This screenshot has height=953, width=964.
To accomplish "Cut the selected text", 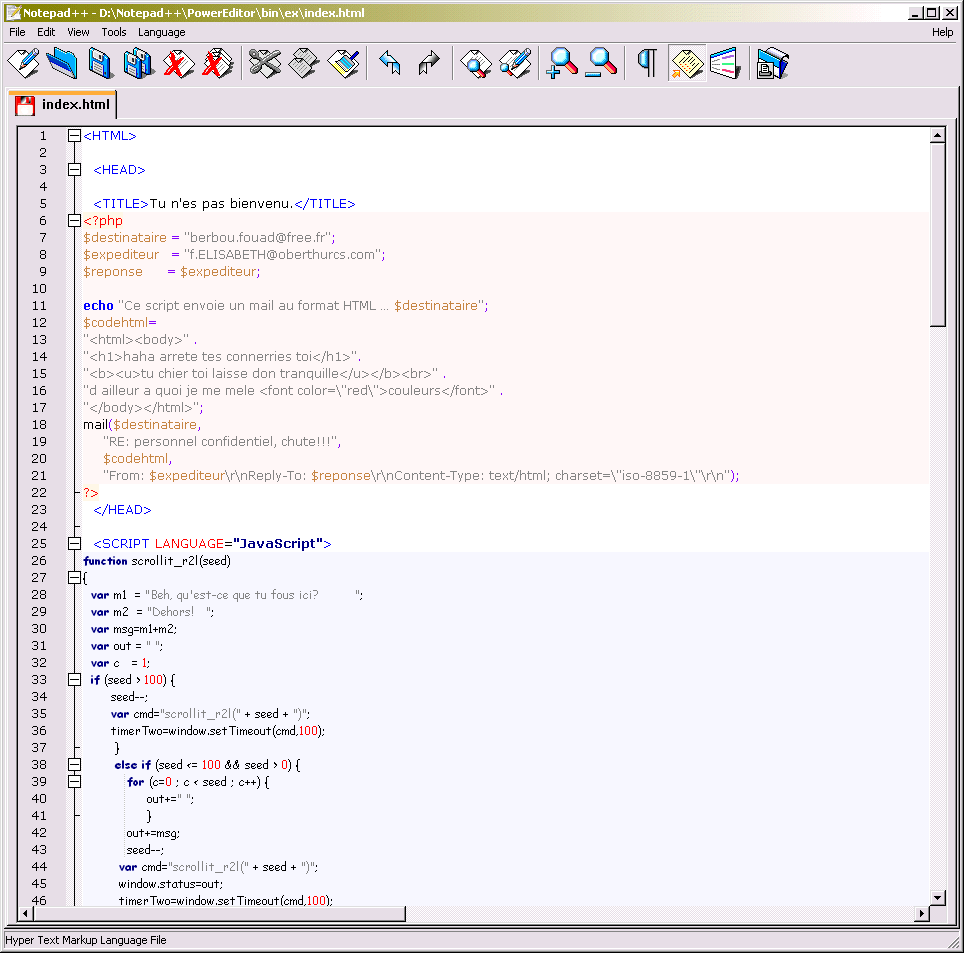I will [264, 63].
